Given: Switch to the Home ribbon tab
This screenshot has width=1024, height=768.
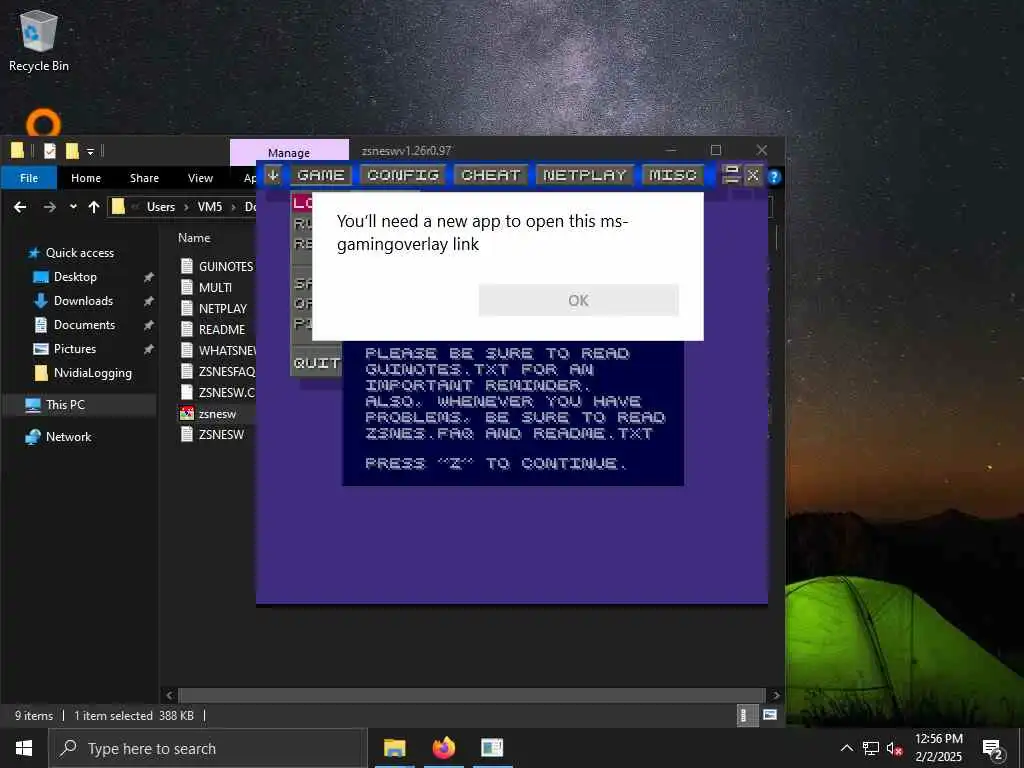Looking at the screenshot, I should coord(86,178).
